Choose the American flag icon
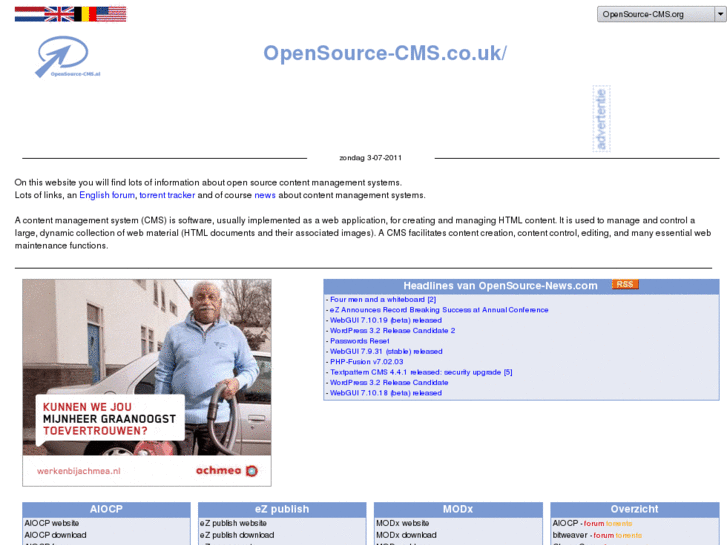The height and width of the screenshot is (545, 727). [111, 14]
